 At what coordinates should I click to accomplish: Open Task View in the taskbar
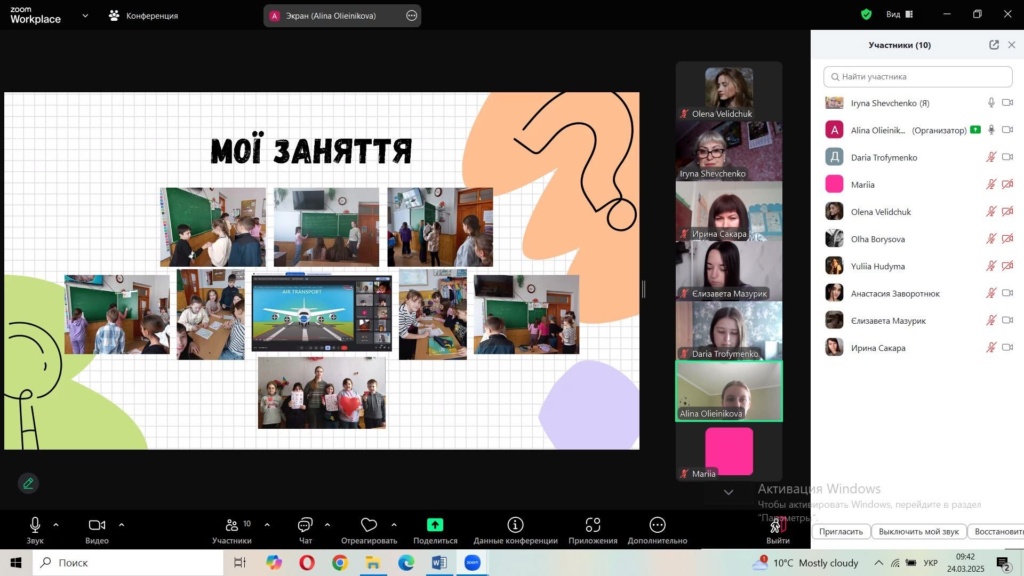click(240, 562)
